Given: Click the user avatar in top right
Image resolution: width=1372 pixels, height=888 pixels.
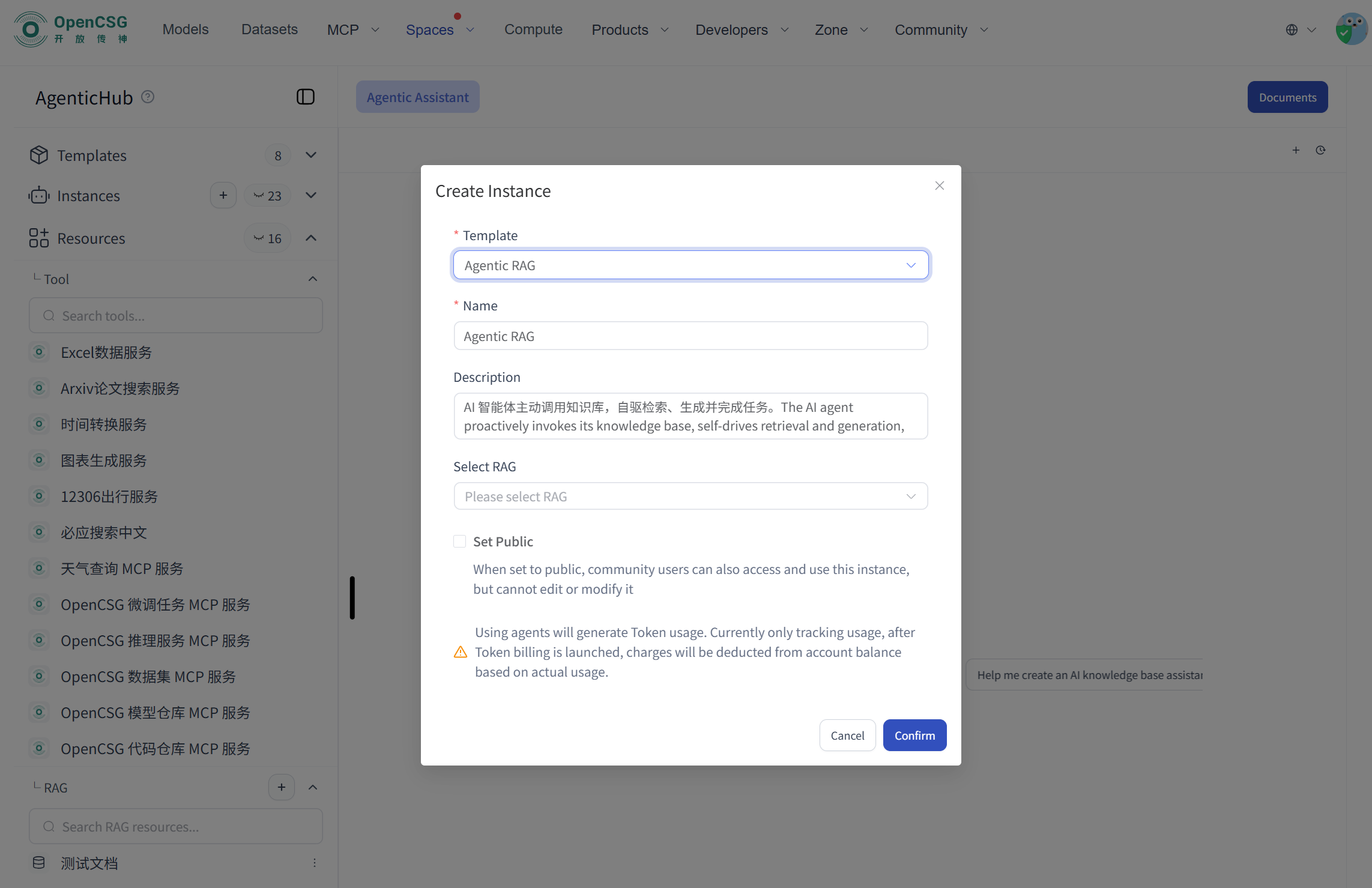Looking at the screenshot, I should [1351, 29].
